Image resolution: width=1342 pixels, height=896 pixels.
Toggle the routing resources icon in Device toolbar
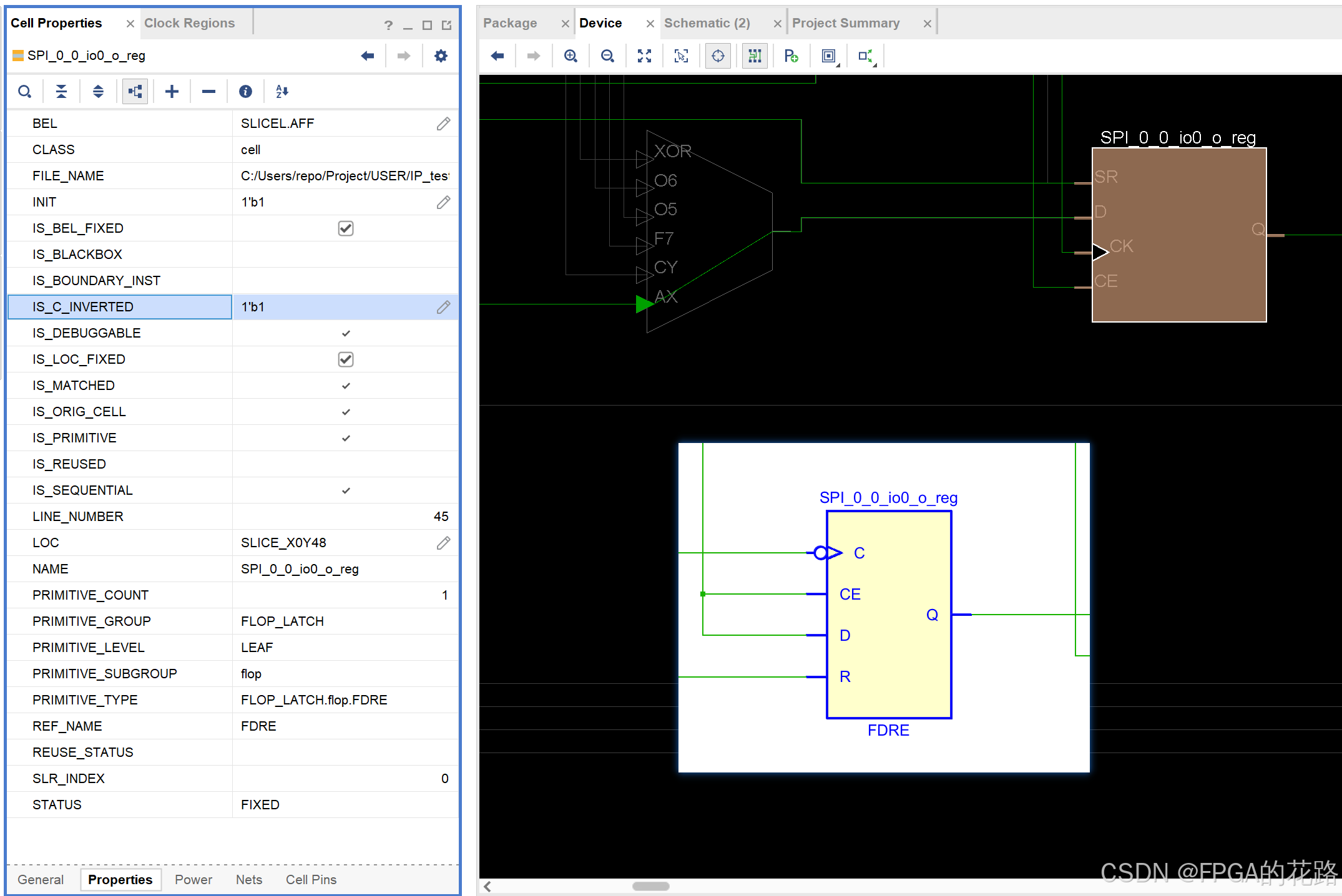[755, 56]
